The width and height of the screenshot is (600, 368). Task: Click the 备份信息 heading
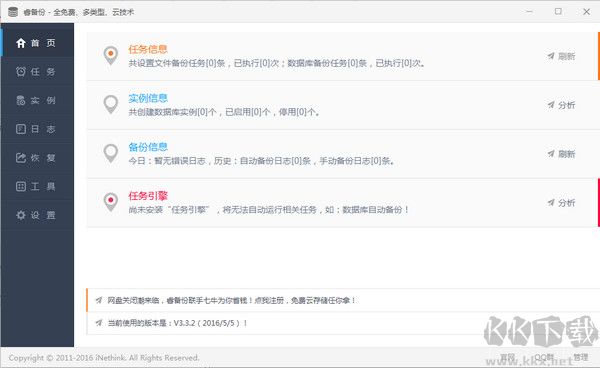click(148, 147)
